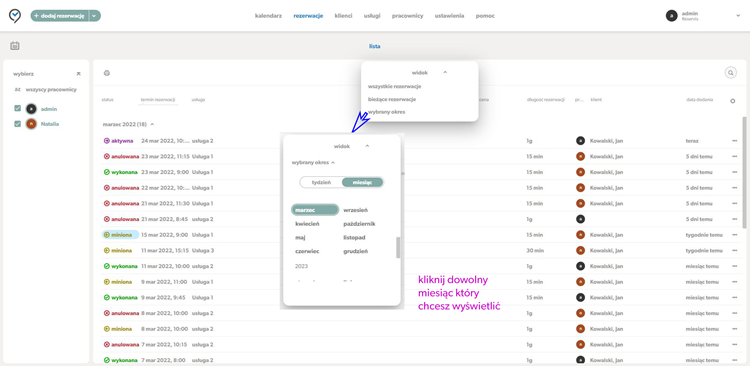The width and height of the screenshot is (750, 366).
Task: Collapse the marzec 2022 (18) group
Action: pyautogui.click(x=152, y=124)
